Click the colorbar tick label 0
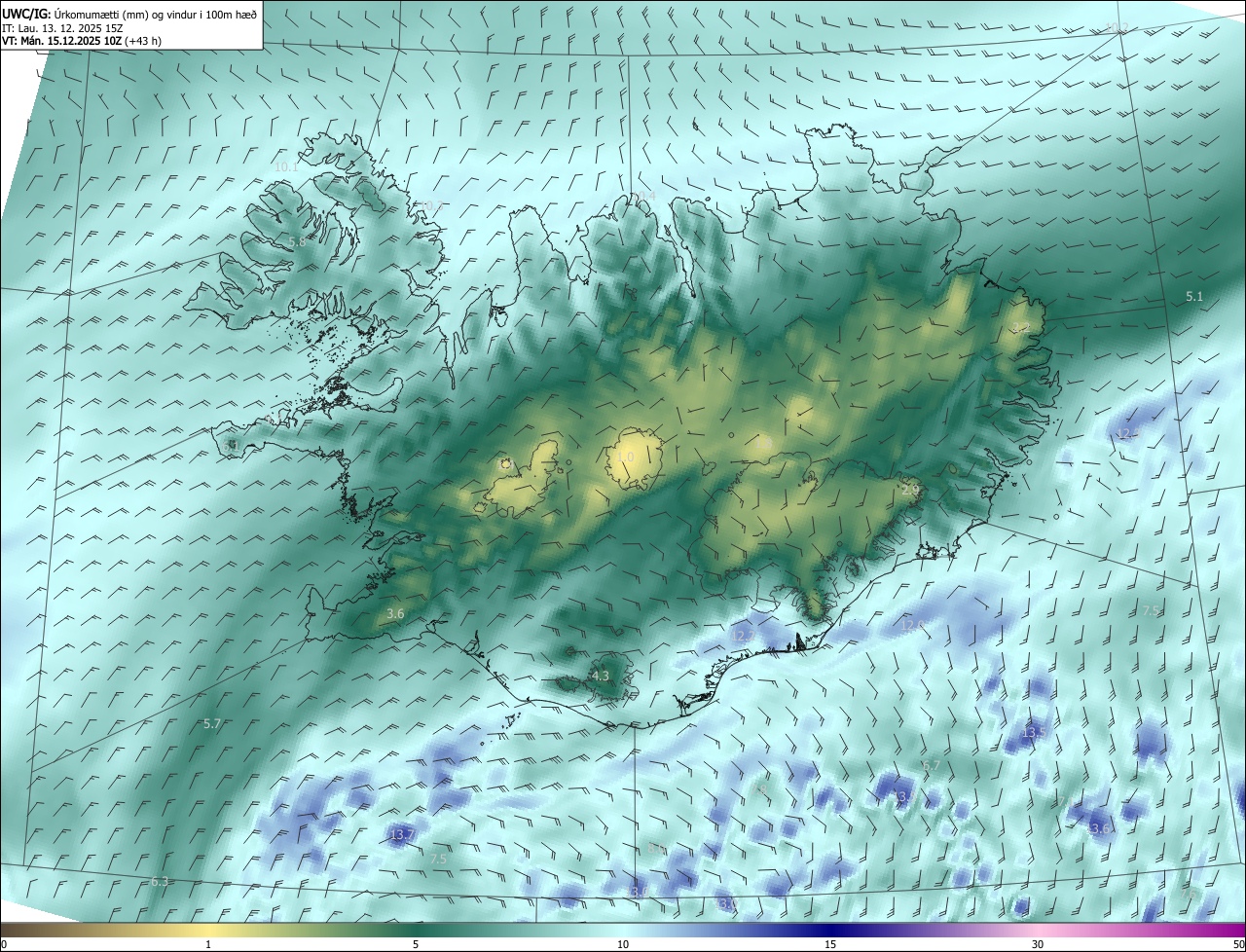The image size is (1246, 952). click(4, 944)
